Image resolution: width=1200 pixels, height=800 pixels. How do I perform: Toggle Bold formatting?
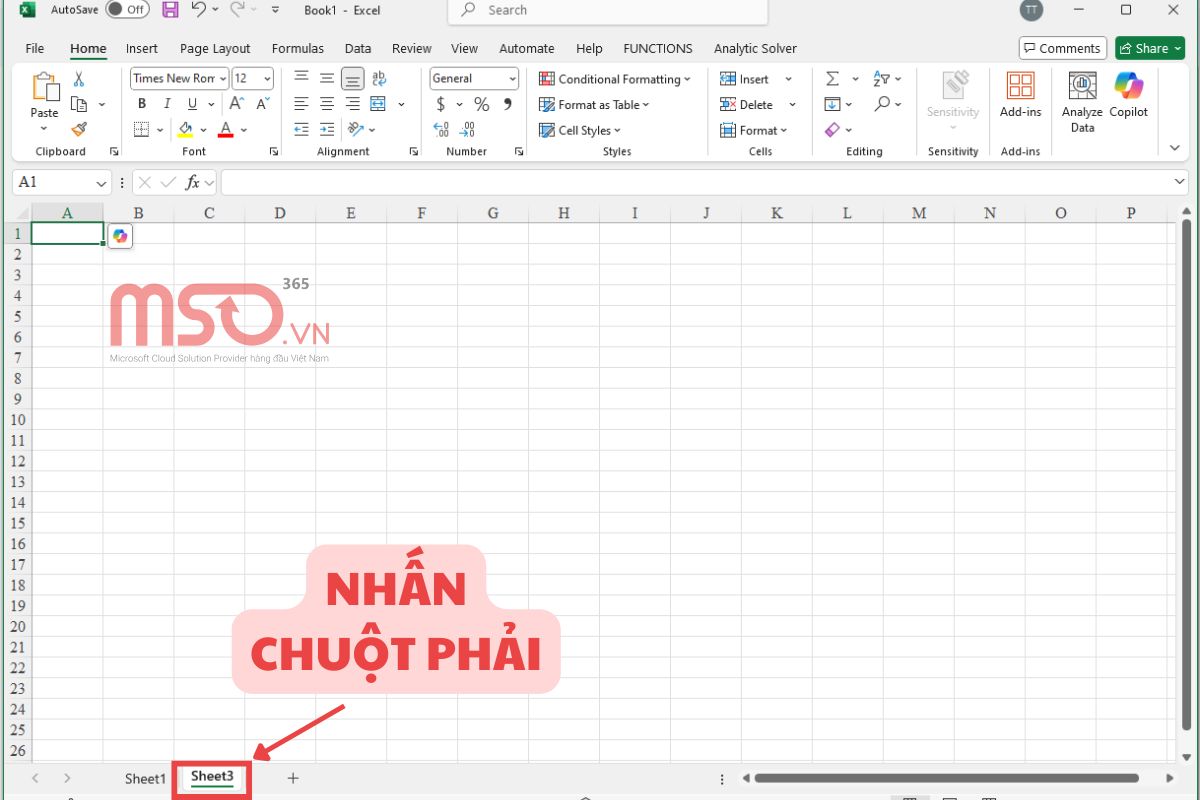pyautogui.click(x=141, y=104)
